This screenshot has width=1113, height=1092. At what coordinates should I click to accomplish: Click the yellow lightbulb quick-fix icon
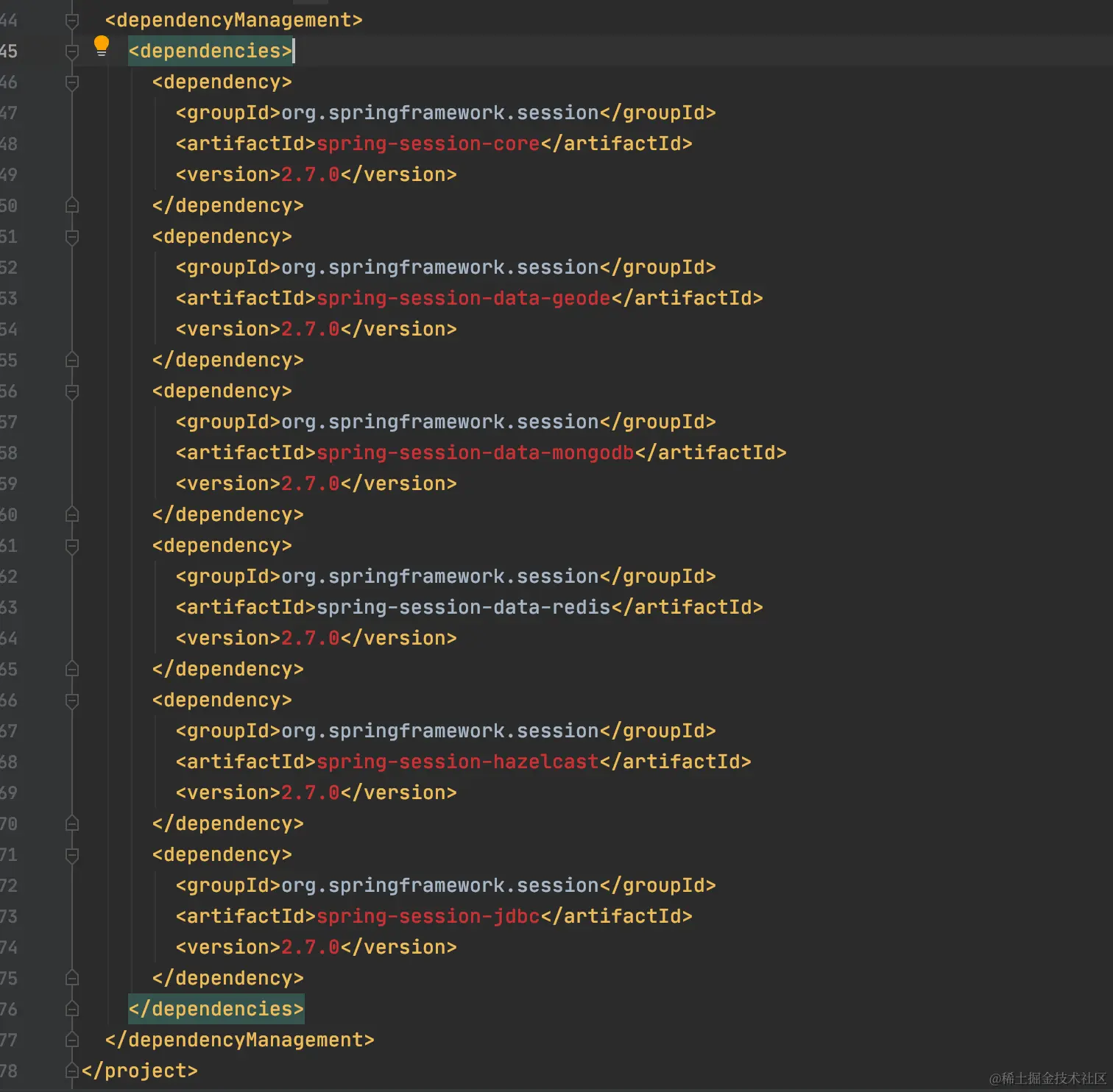102,46
